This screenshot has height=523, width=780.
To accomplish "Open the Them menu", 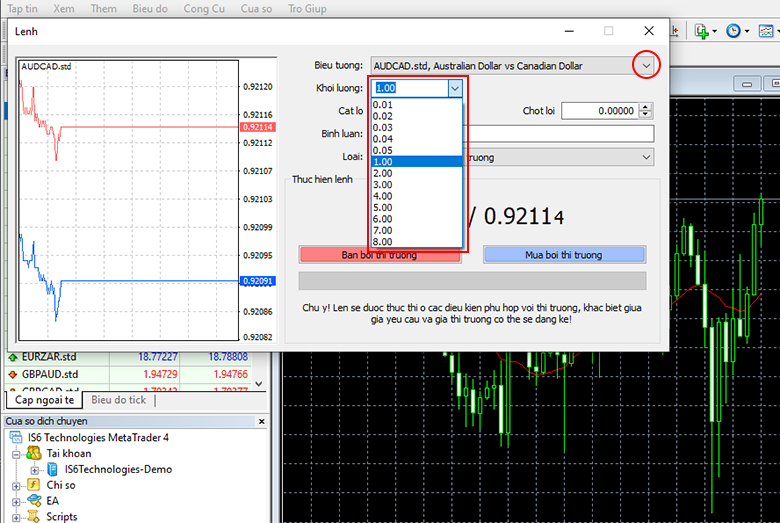I will [x=103, y=8].
